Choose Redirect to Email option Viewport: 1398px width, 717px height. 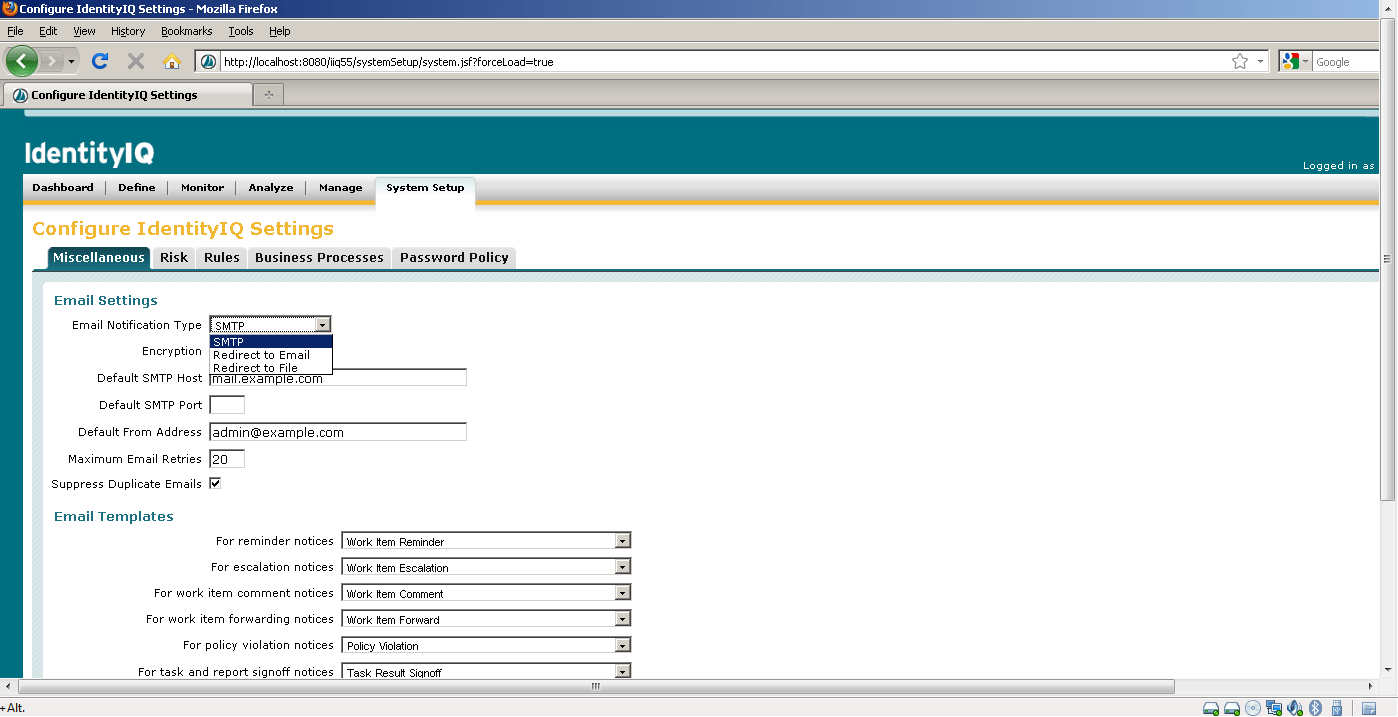pyautogui.click(x=271, y=355)
